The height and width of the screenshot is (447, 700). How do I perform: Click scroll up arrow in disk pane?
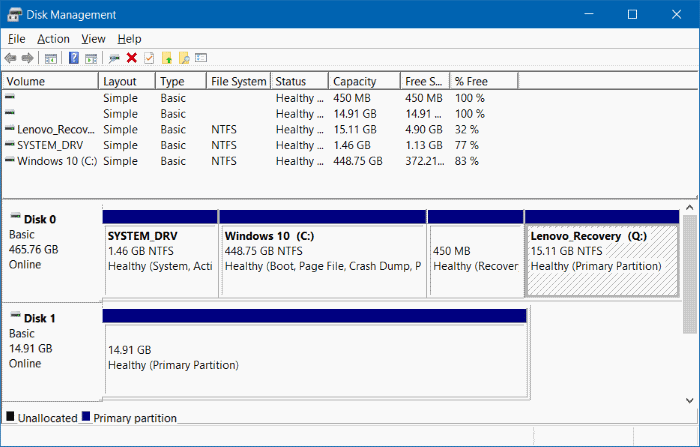689,208
